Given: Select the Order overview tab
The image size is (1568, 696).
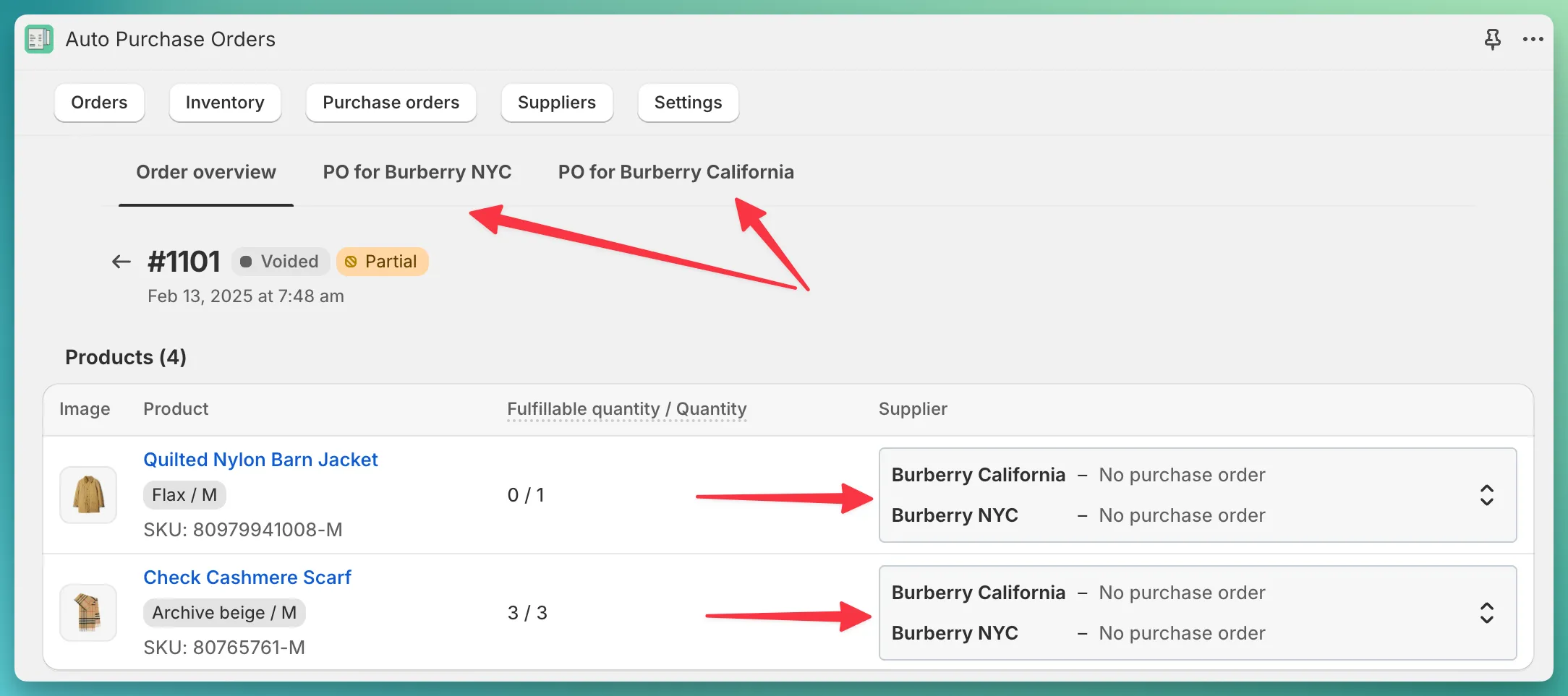Looking at the screenshot, I should [x=206, y=172].
